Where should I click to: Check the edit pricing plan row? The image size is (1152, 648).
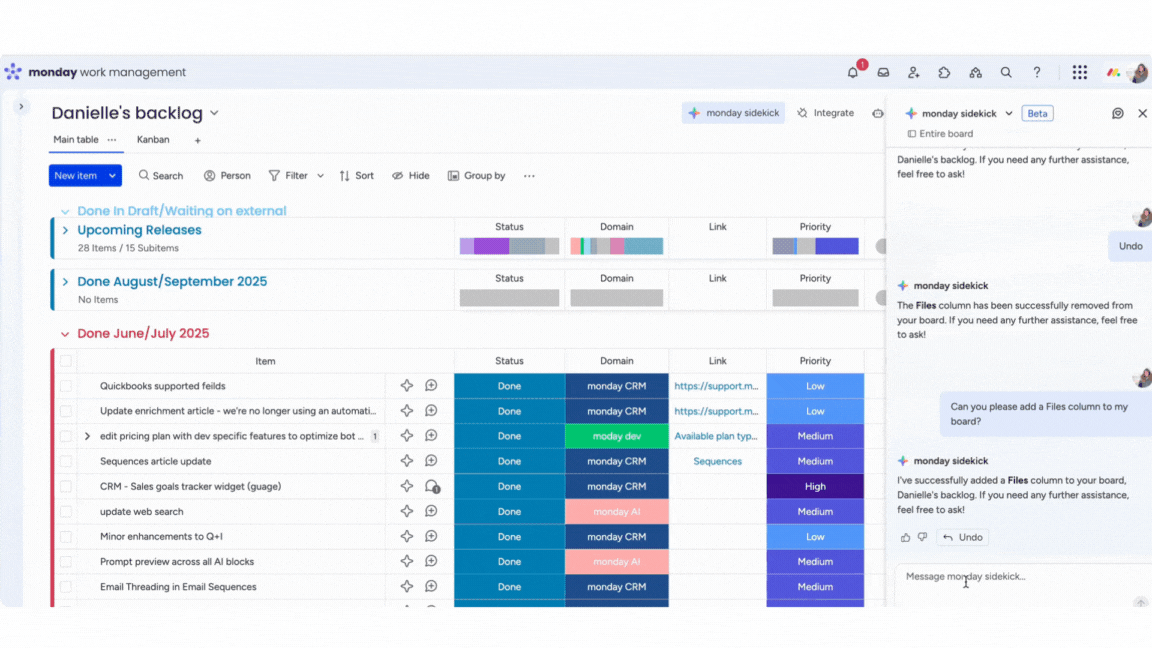(66, 436)
